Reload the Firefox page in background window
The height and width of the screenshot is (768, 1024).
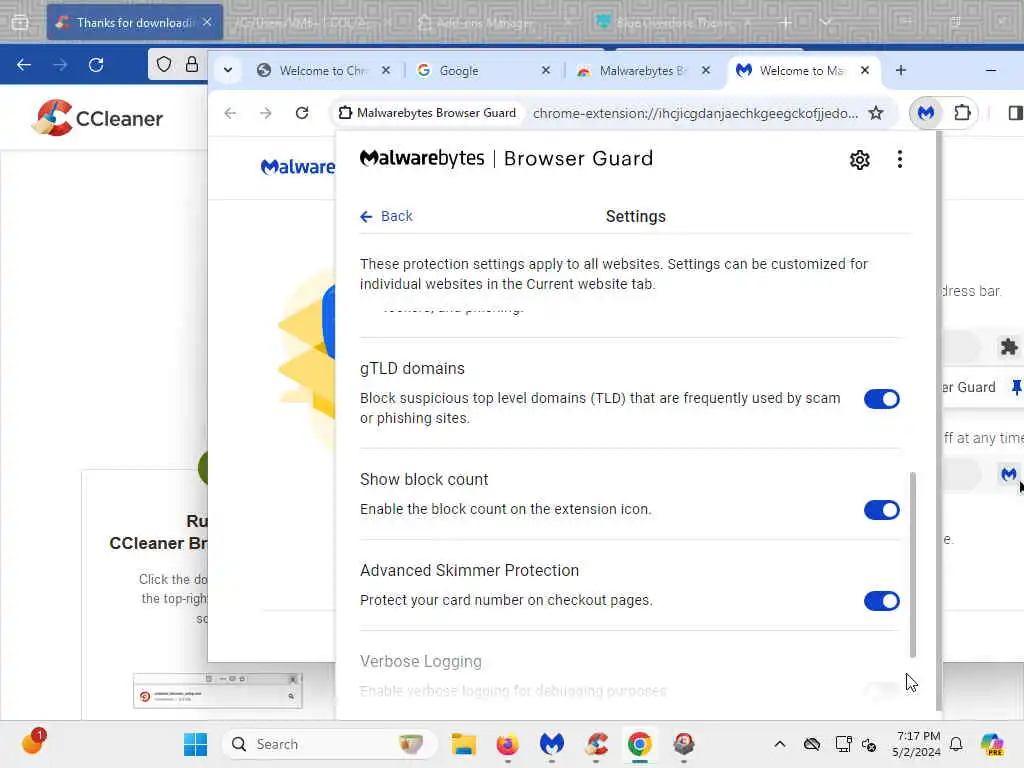click(96, 65)
